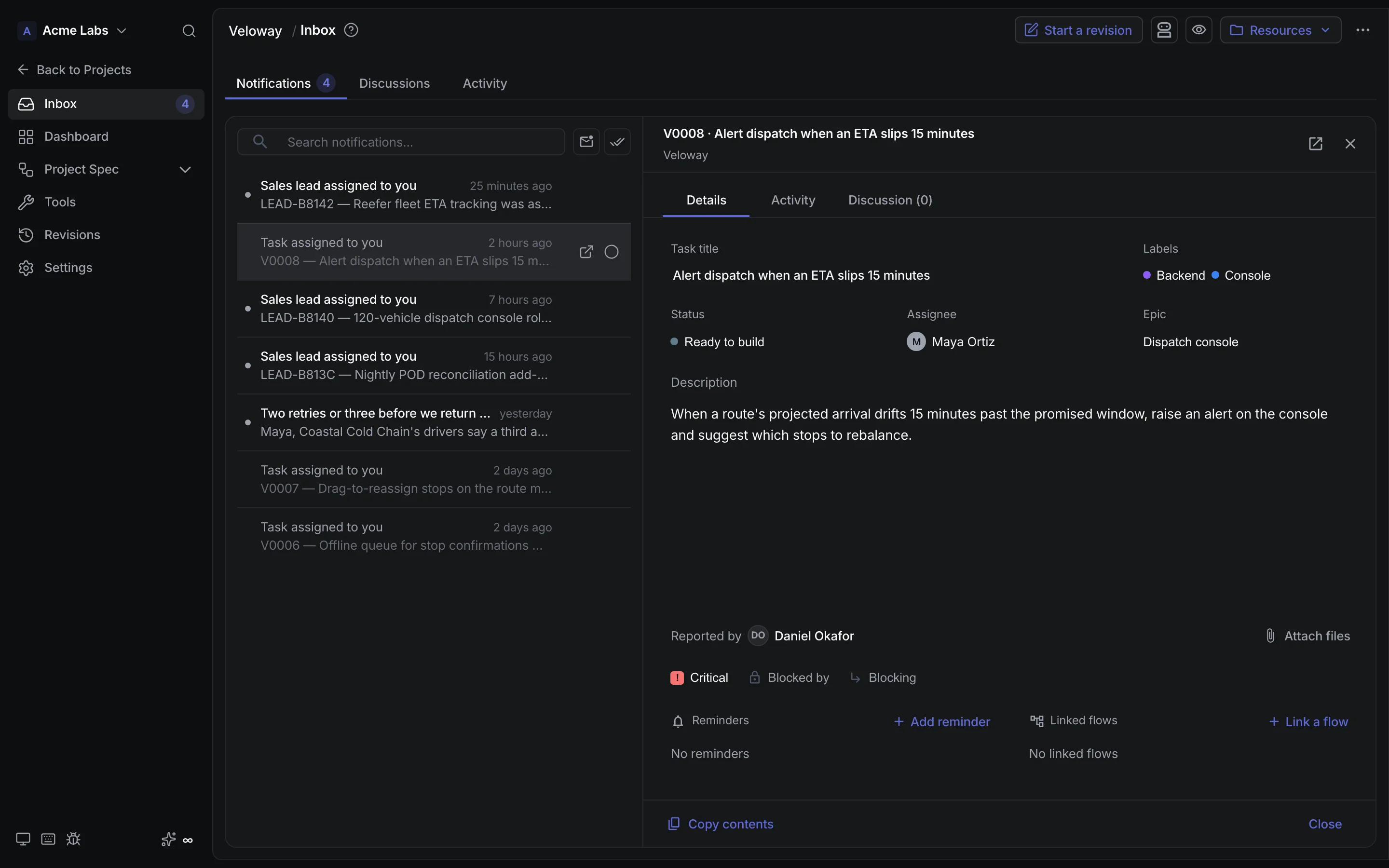Open the Acme Labs workspace dropdown
1389x868 pixels.
pyautogui.click(x=72, y=30)
